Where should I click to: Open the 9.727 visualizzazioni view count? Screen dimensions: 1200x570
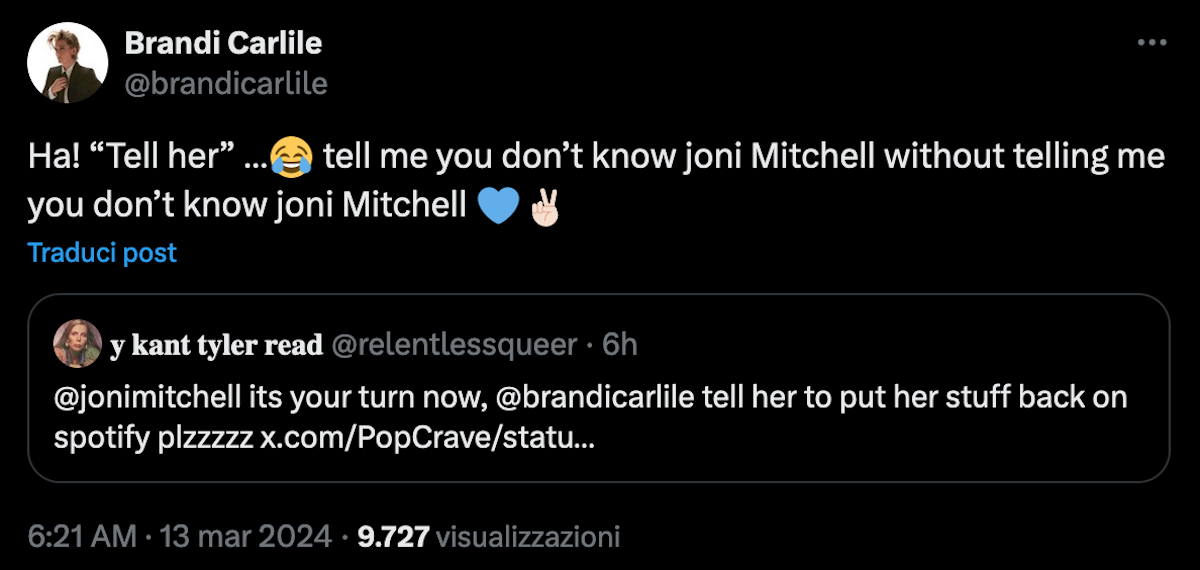(488, 537)
